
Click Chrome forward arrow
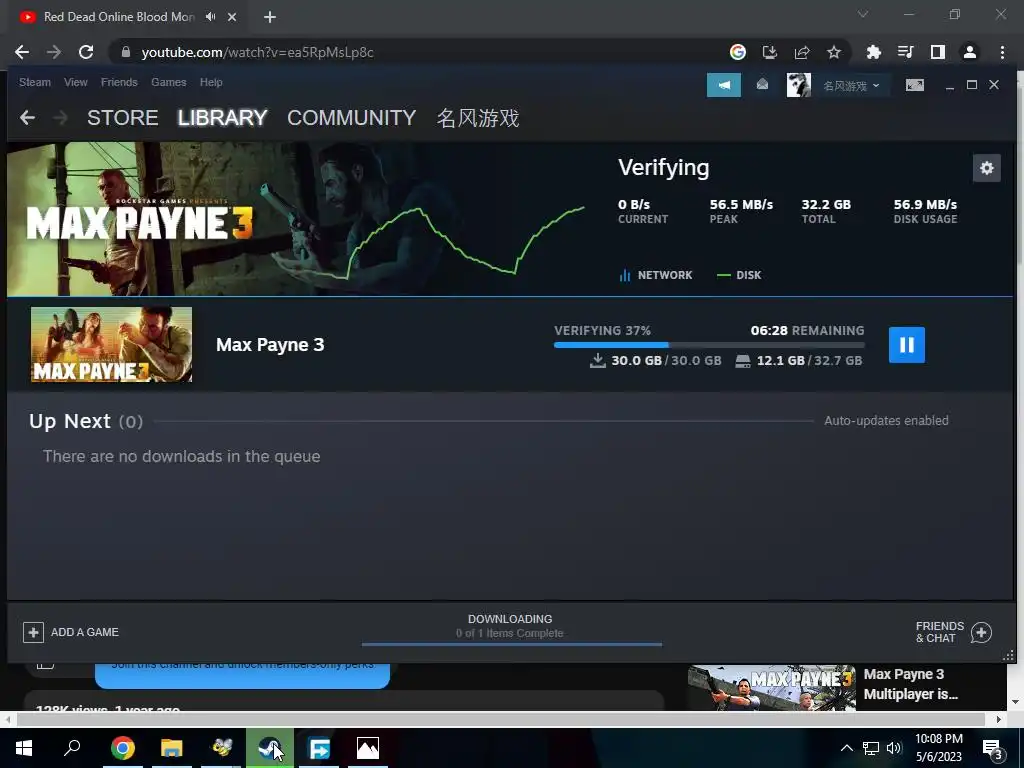(54, 52)
